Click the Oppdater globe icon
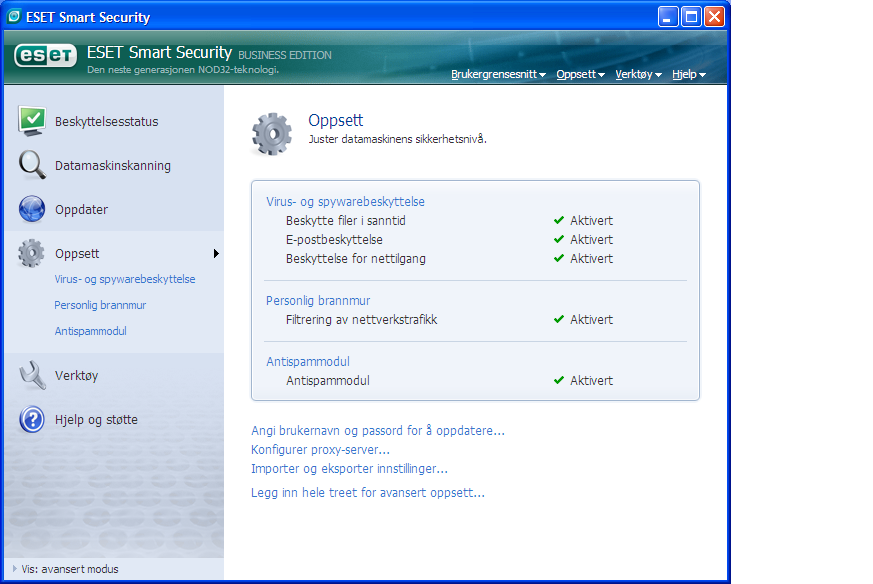 tap(32, 209)
